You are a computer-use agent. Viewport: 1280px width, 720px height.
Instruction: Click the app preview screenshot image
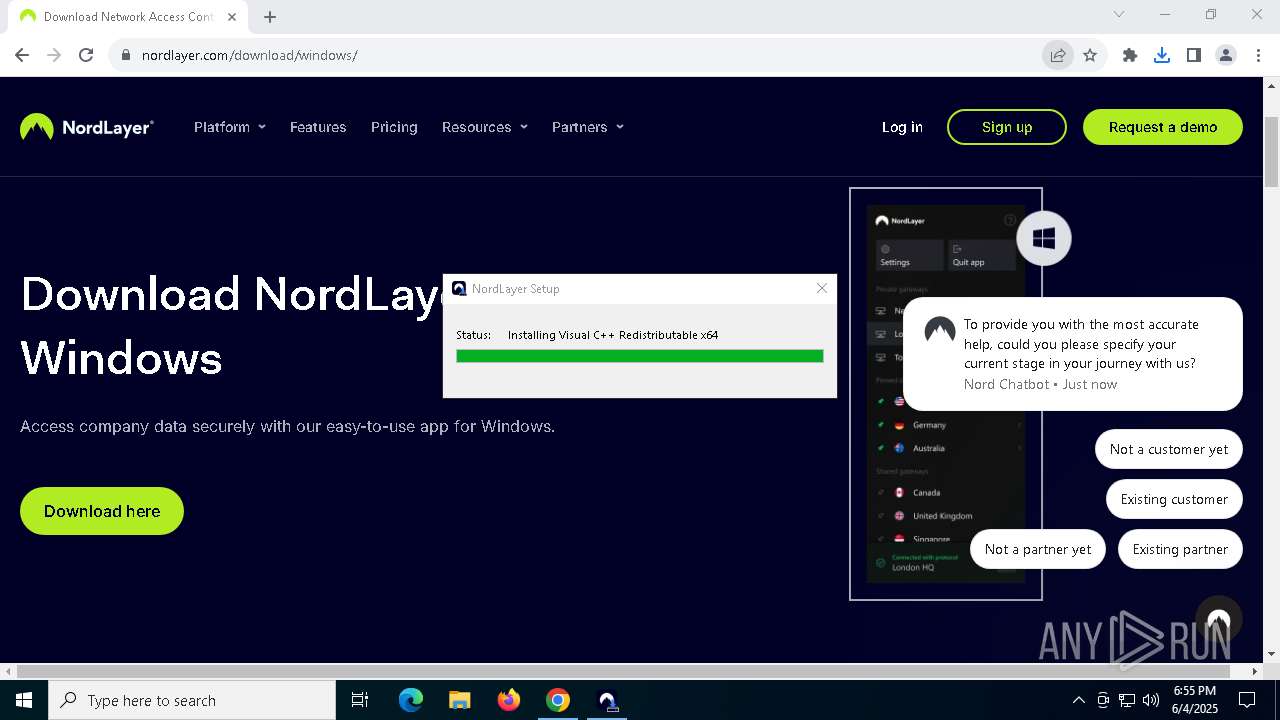coord(946,394)
